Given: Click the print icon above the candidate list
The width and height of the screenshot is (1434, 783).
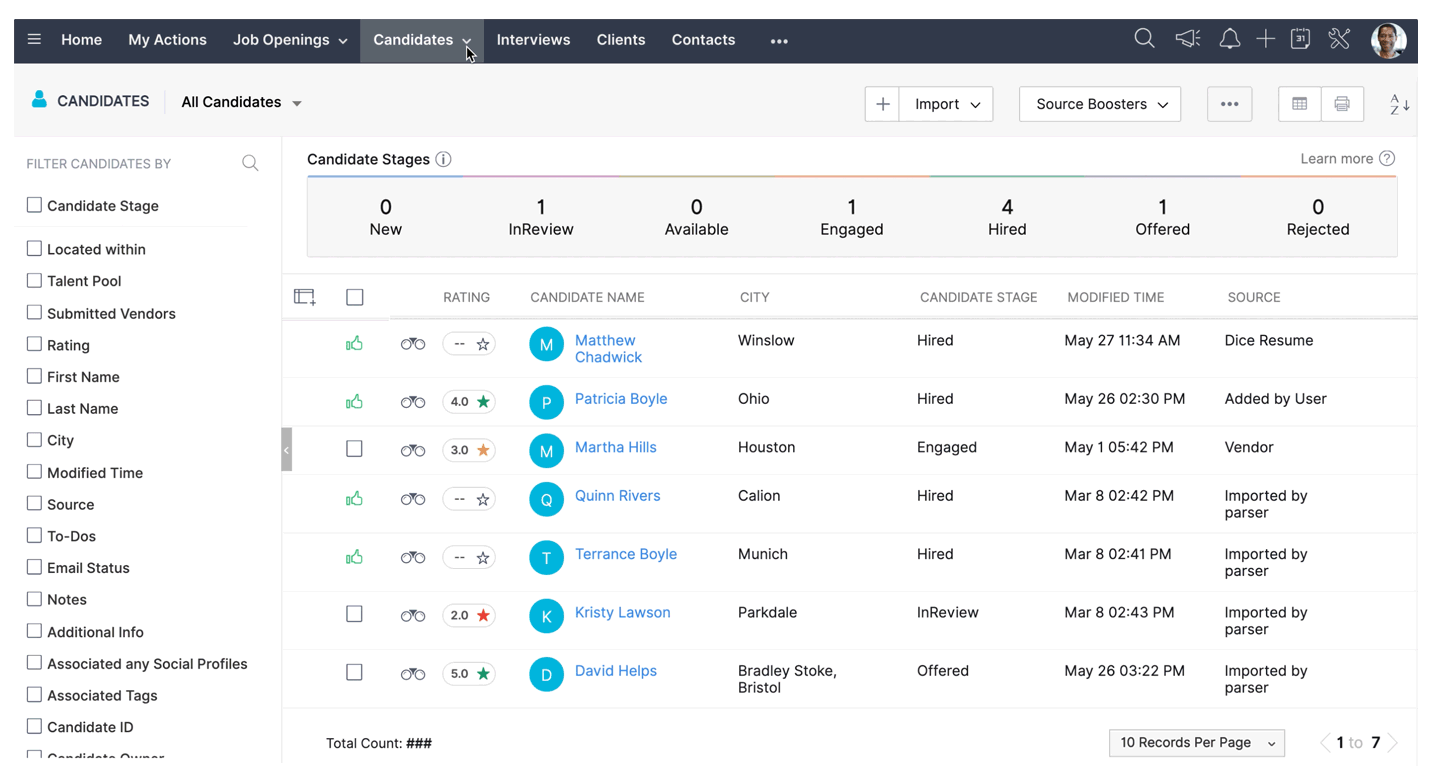Looking at the screenshot, I should [1342, 103].
